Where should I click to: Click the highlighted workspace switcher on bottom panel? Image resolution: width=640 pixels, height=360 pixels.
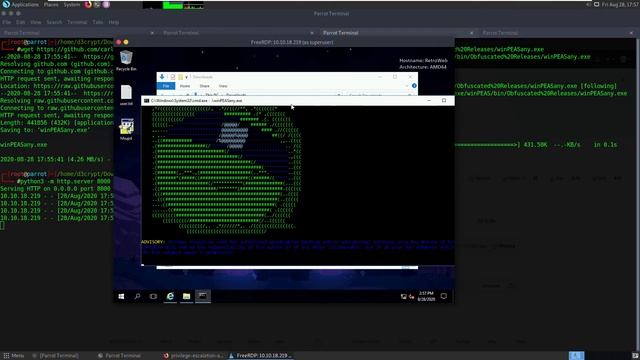click(x=576, y=356)
